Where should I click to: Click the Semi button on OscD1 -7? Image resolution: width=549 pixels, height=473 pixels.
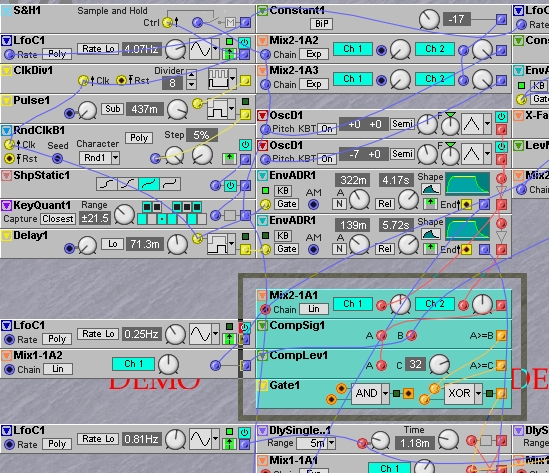point(402,154)
